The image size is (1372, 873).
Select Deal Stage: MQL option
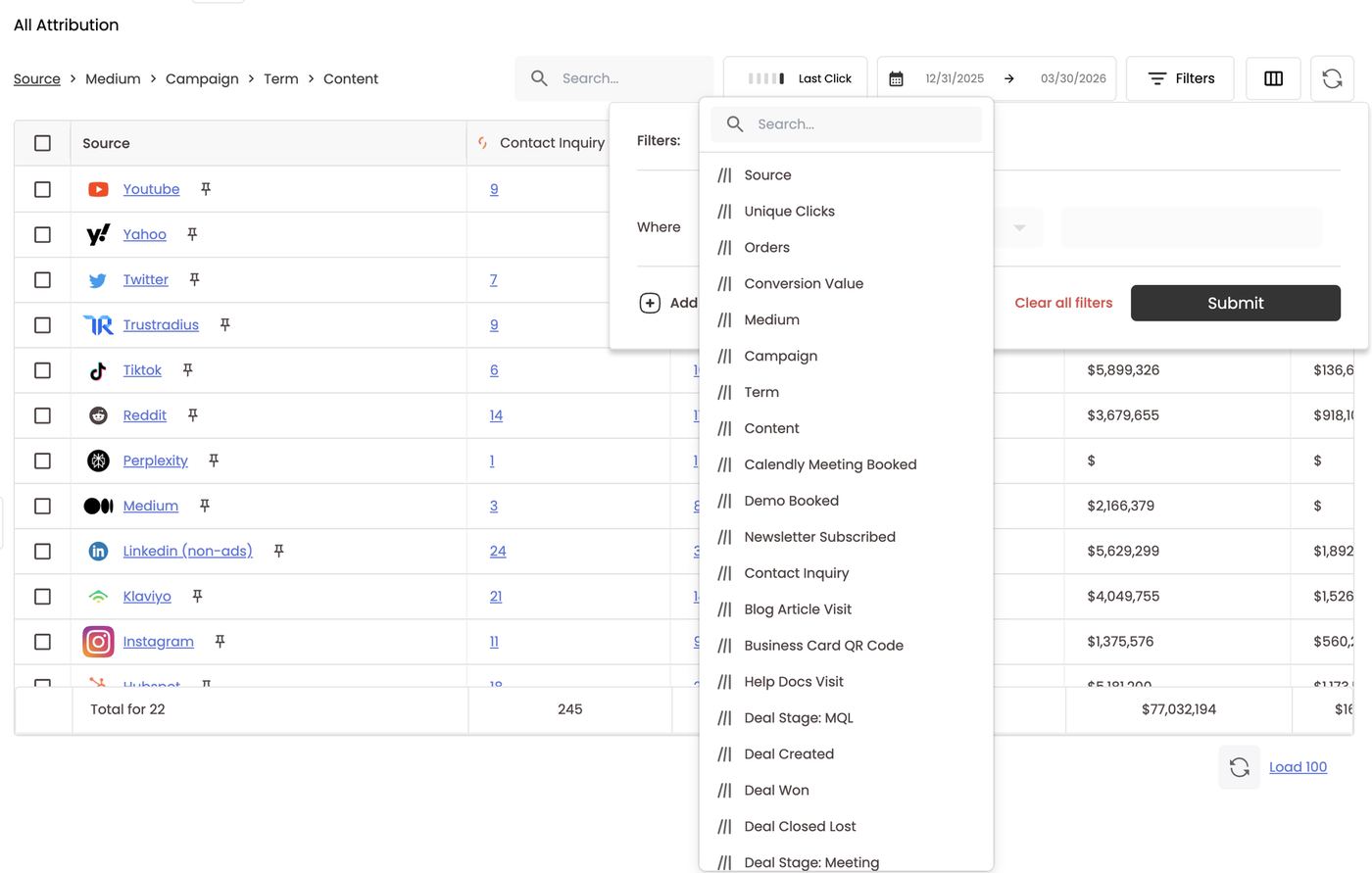[846, 717]
